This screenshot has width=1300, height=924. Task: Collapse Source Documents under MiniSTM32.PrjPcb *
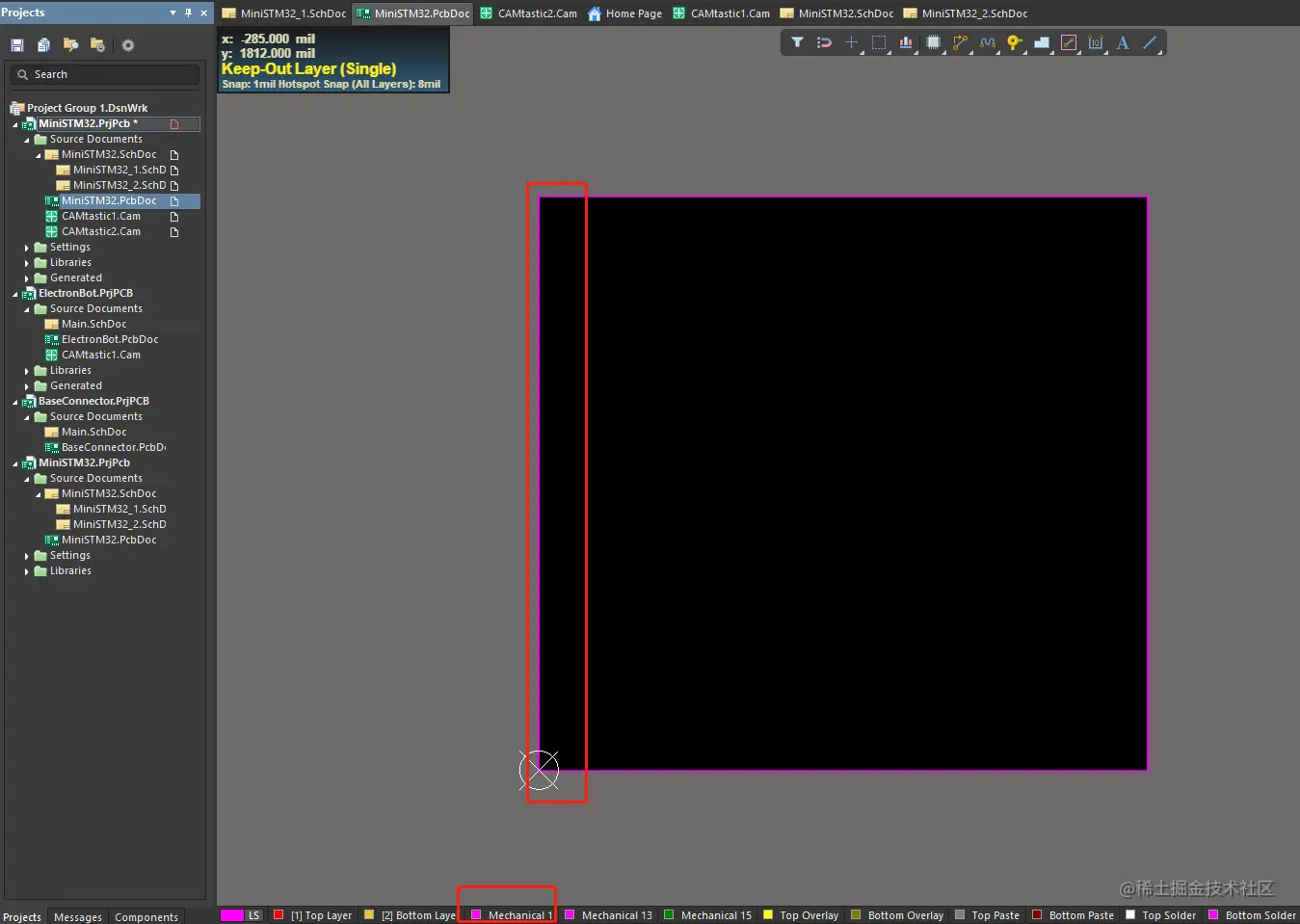[x=26, y=140]
